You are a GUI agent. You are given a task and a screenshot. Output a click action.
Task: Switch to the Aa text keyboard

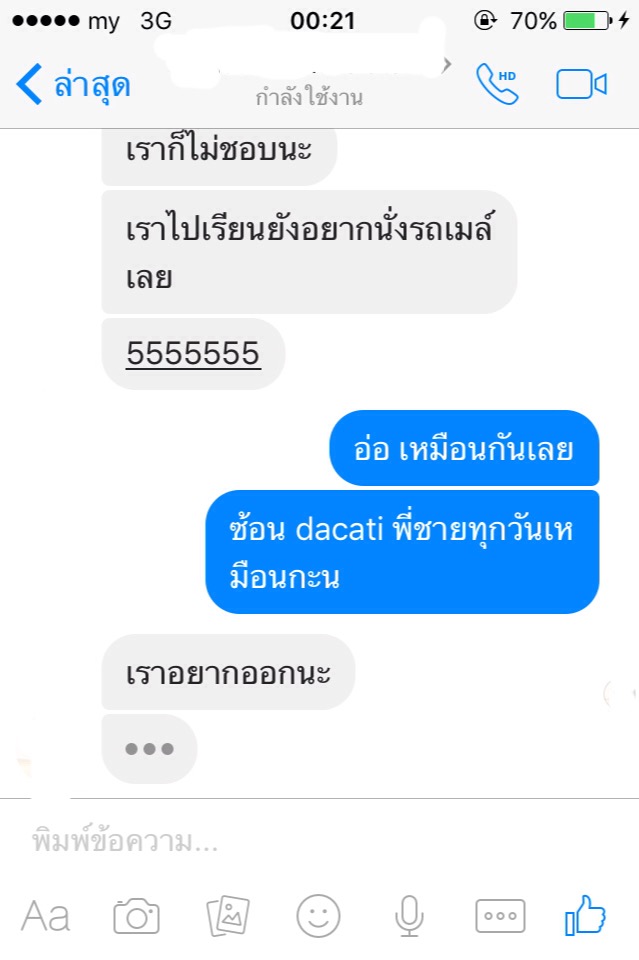(x=46, y=917)
